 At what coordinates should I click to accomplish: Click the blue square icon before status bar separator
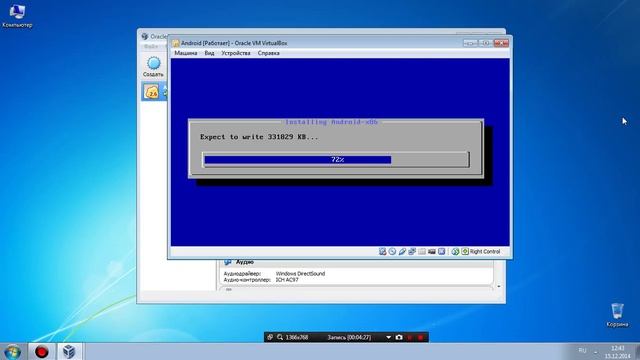click(x=441, y=251)
